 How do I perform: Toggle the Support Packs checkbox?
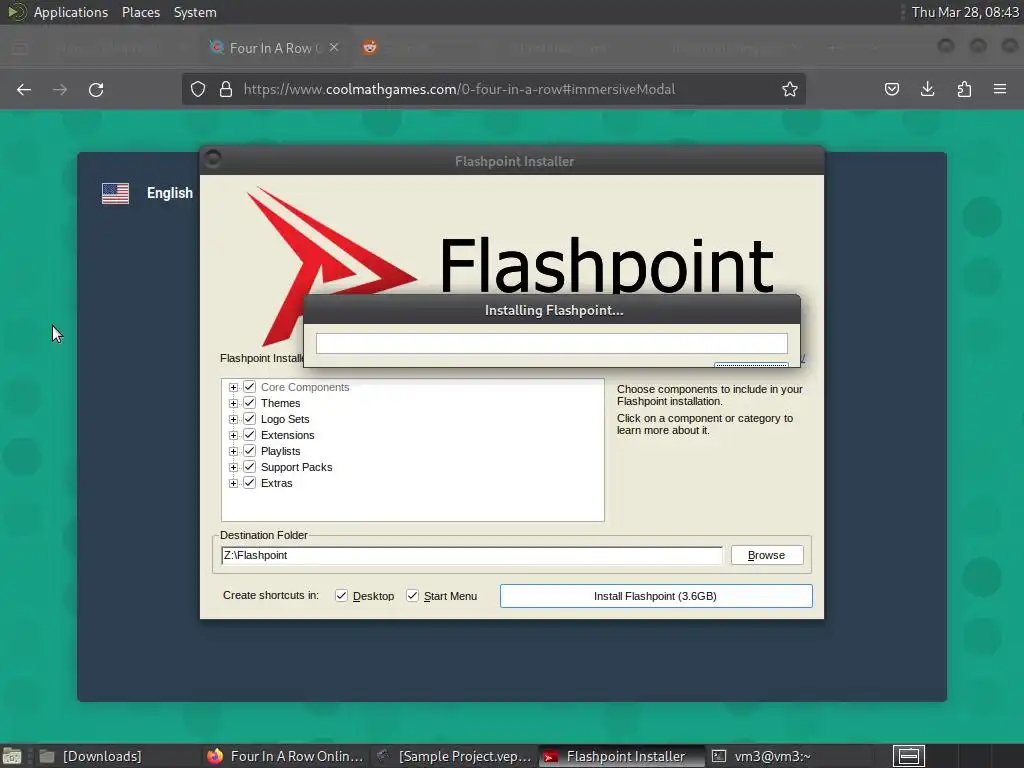(x=249, y=467)
